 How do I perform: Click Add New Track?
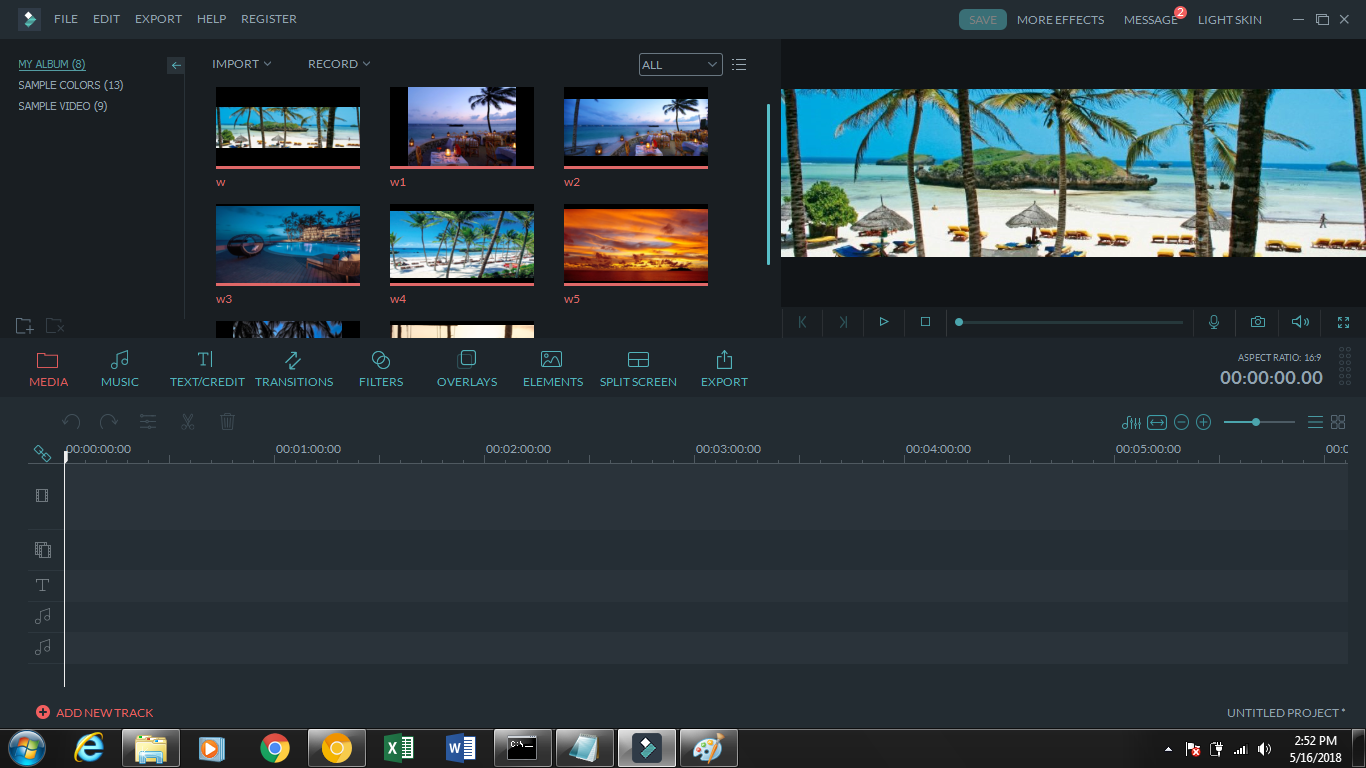click(x=95, y=713)
